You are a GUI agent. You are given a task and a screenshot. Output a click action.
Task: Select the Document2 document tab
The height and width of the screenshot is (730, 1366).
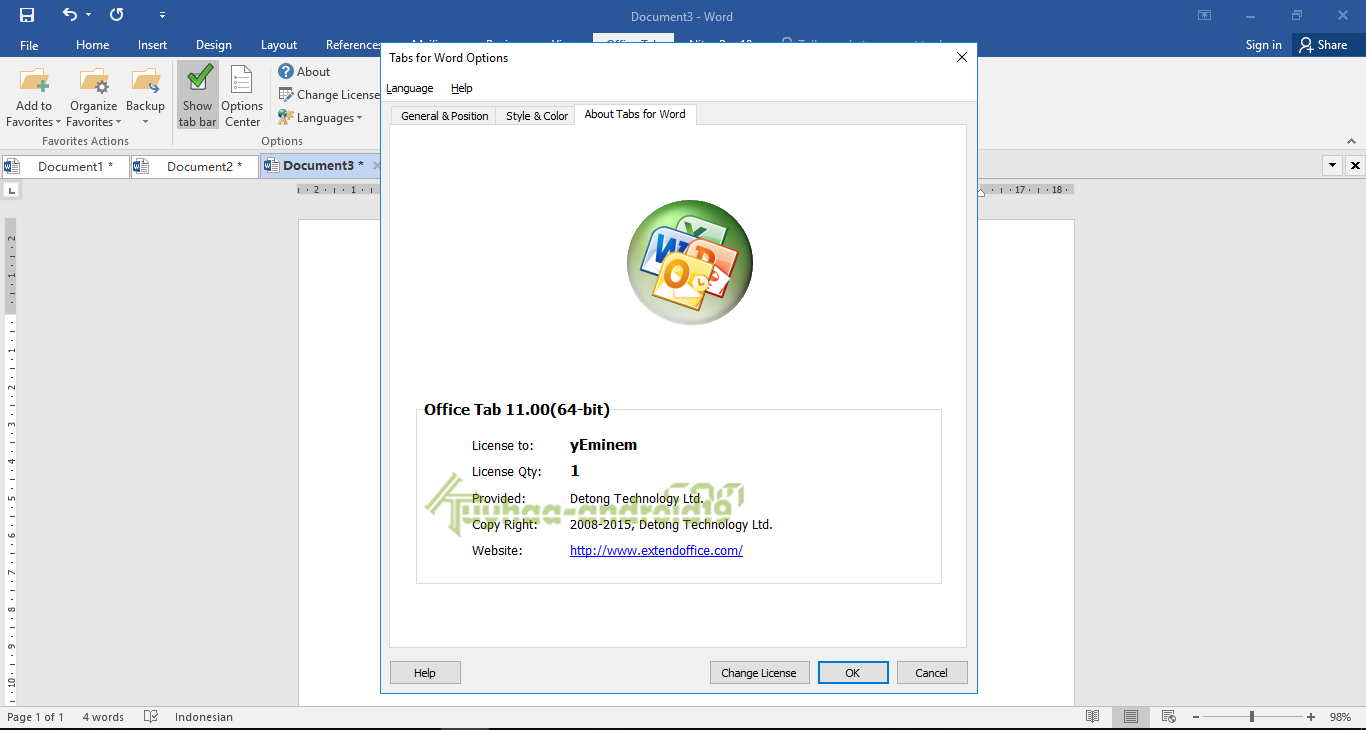pyautogui.click(x=195, y=167)
